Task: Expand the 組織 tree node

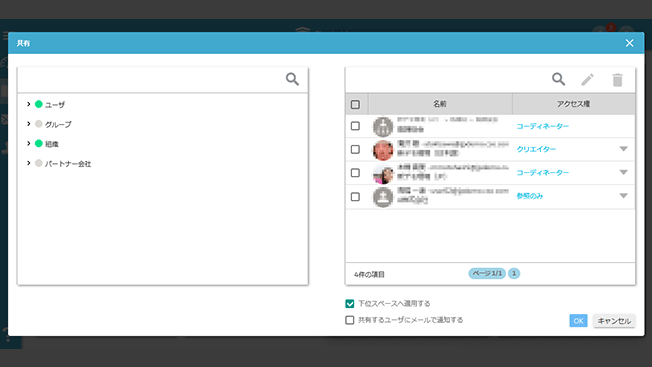Action: [28, 143]
